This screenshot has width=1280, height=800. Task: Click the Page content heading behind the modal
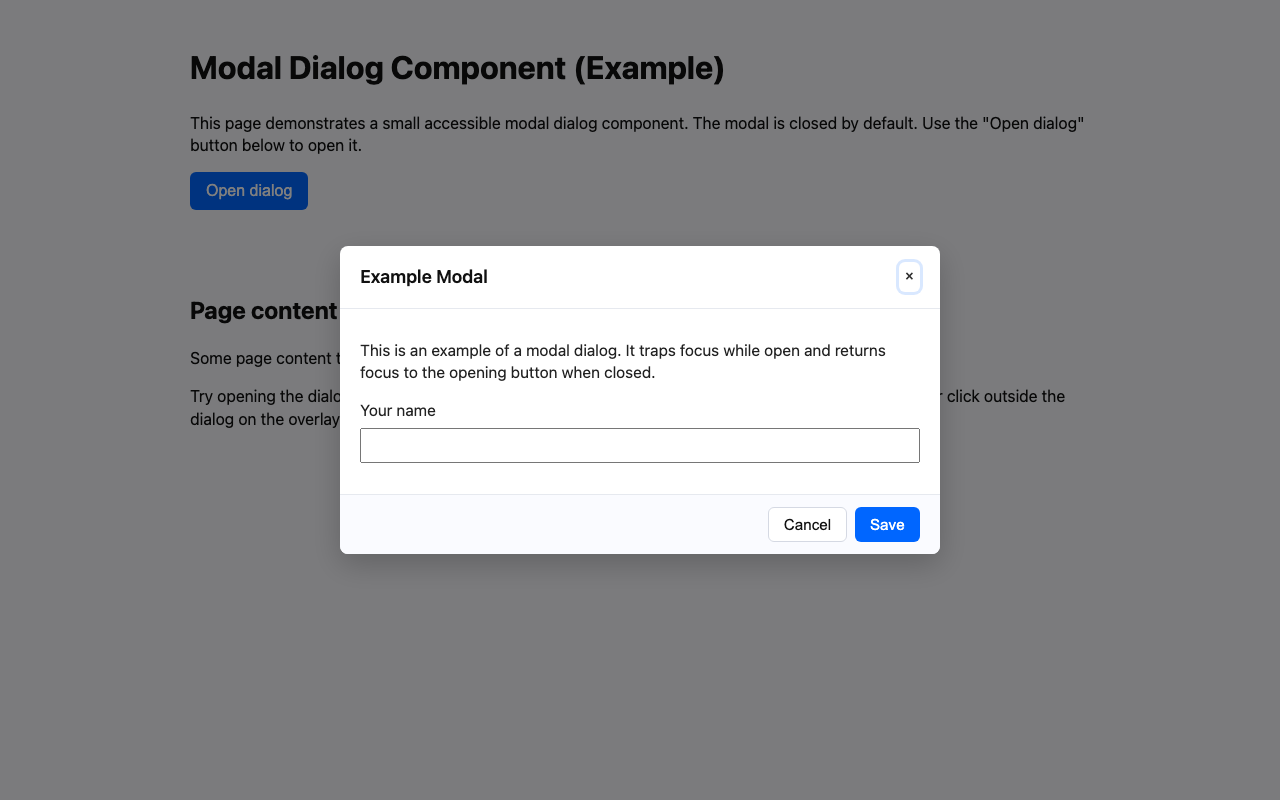point(263,311)
